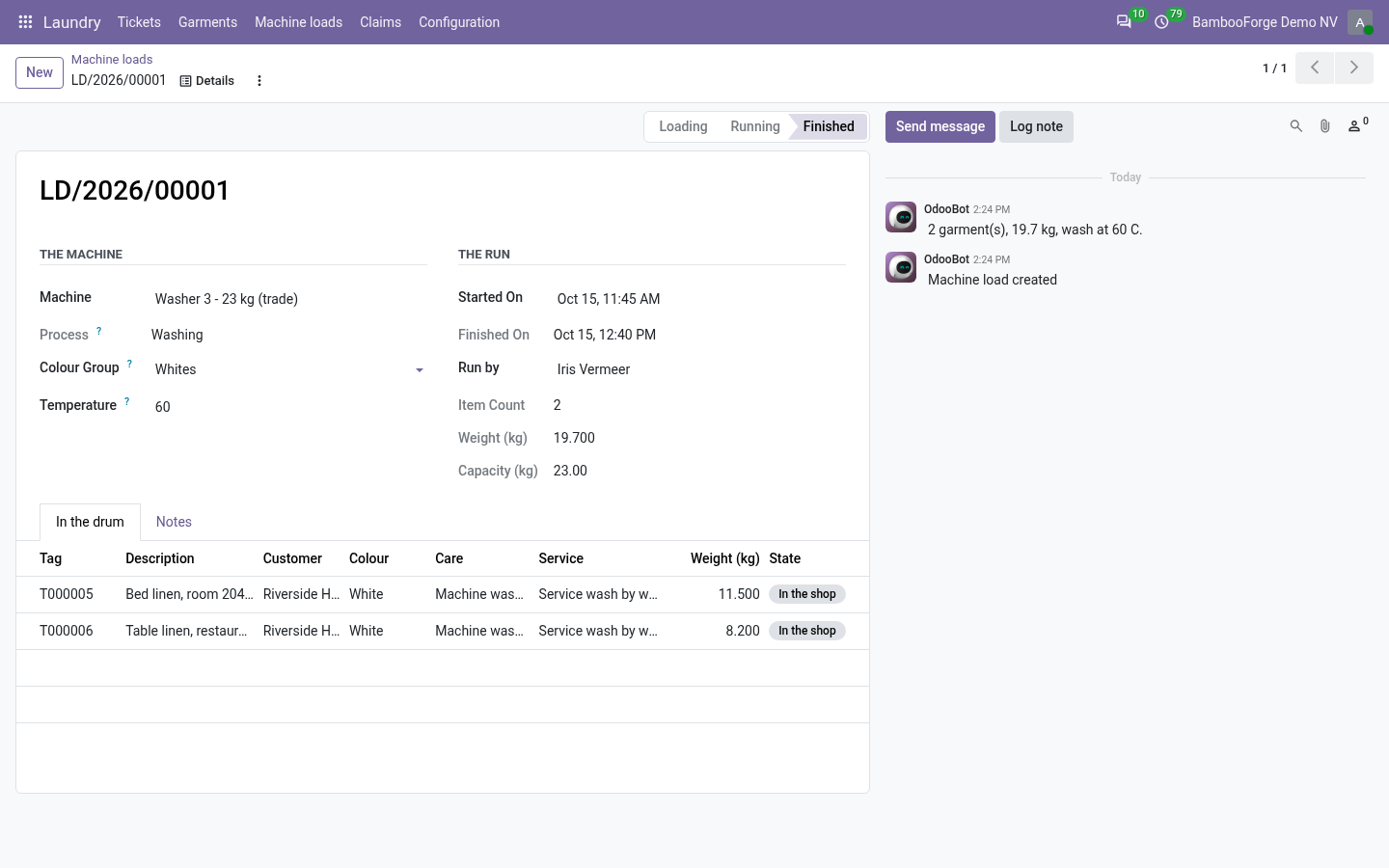Open the Claims menu item
1389x868 pixels.
(x=380, y=22)
